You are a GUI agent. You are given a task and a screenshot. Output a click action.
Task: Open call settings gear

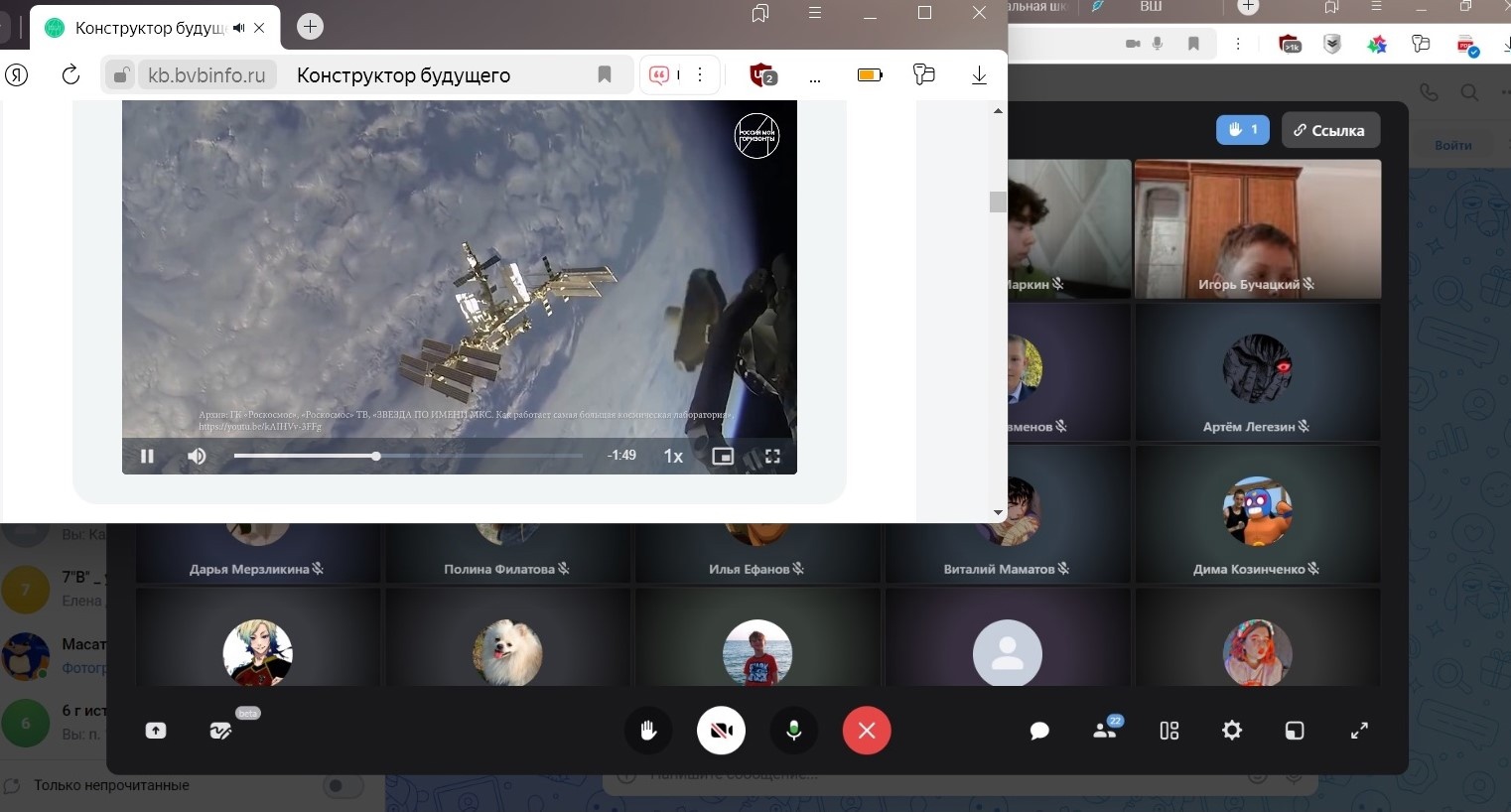click(1232, 731)
